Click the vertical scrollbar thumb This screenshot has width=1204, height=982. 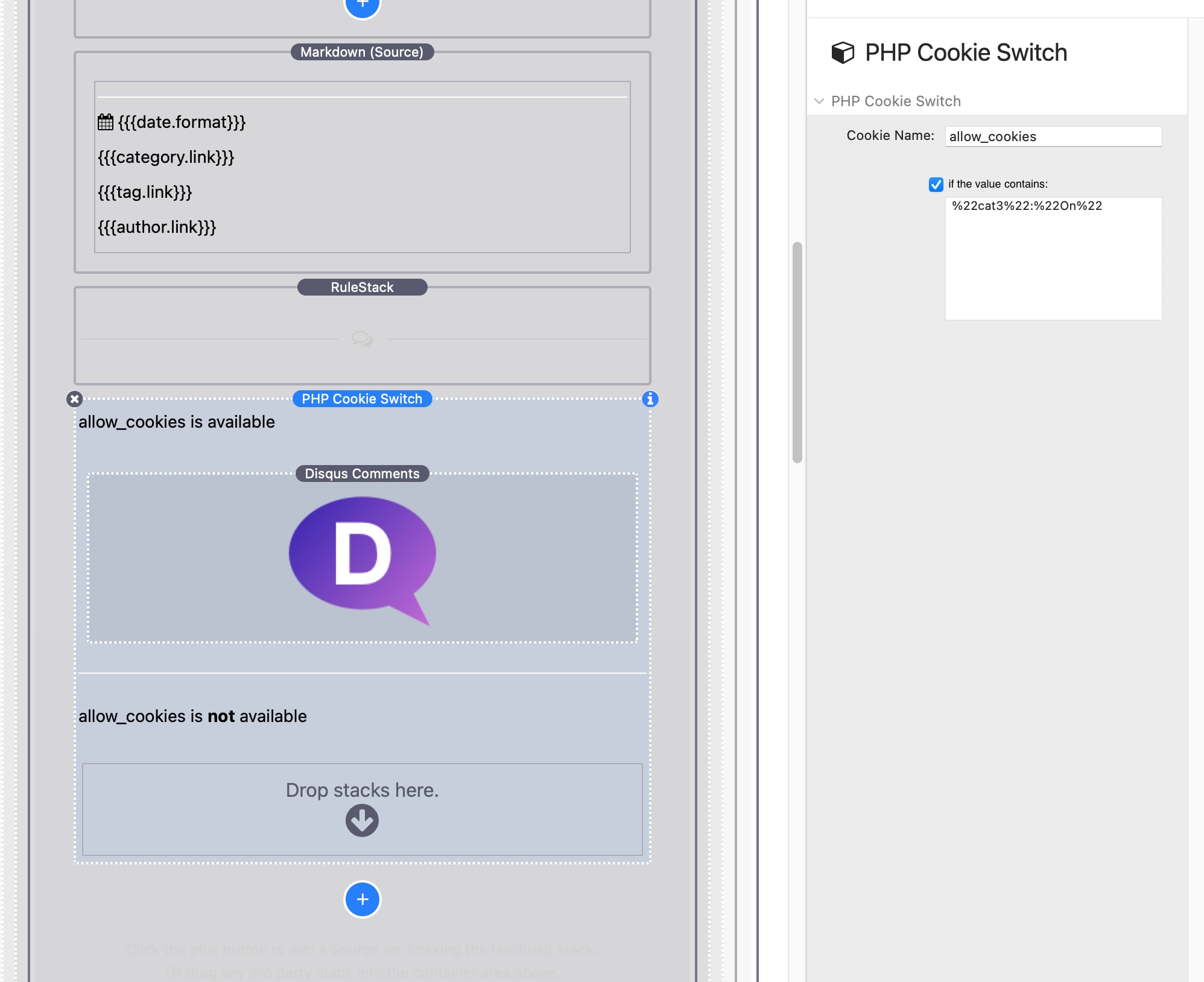pyautogui.click(x=797, y=352)
